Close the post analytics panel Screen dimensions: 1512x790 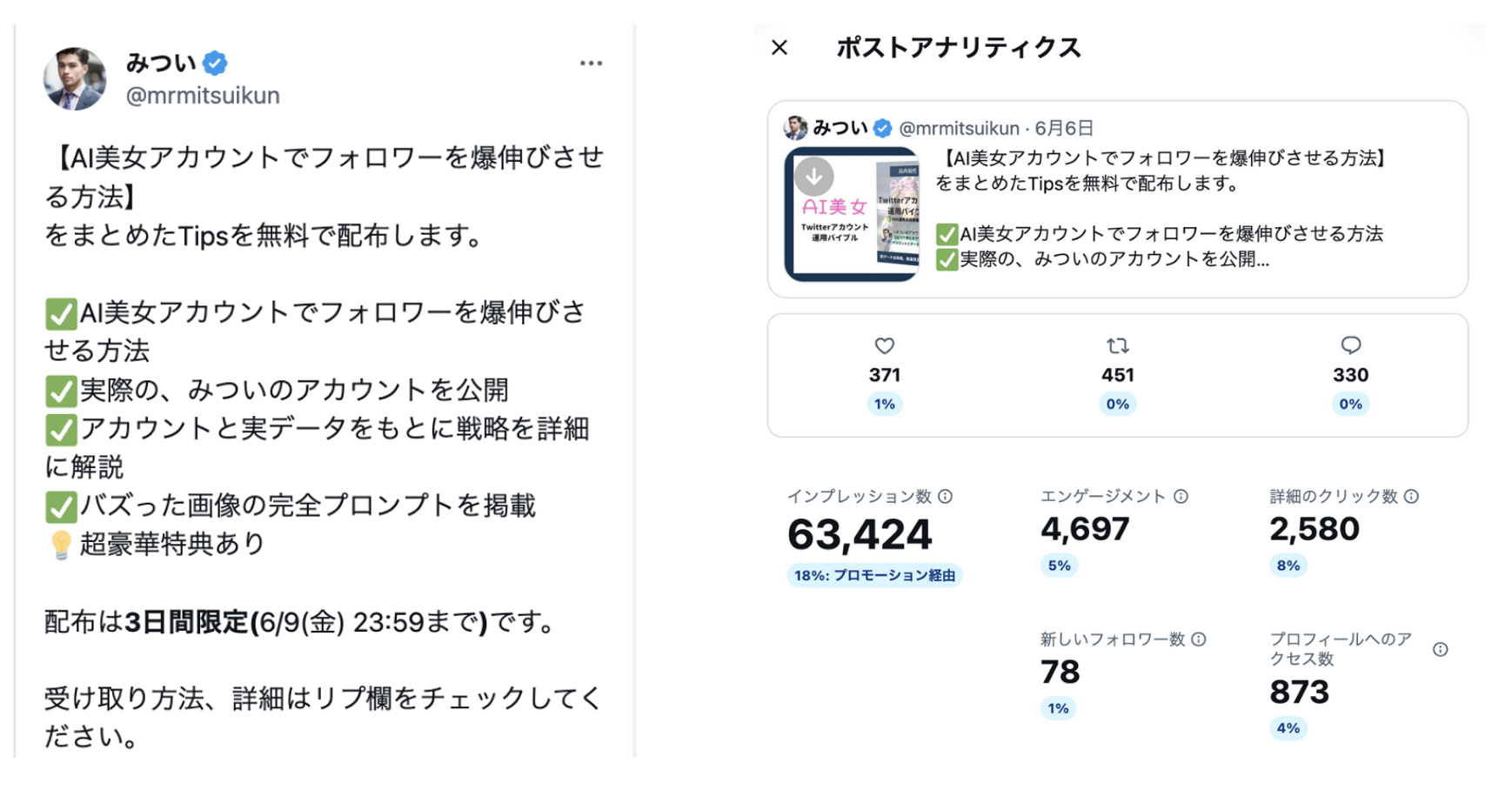tap(779, 48)
